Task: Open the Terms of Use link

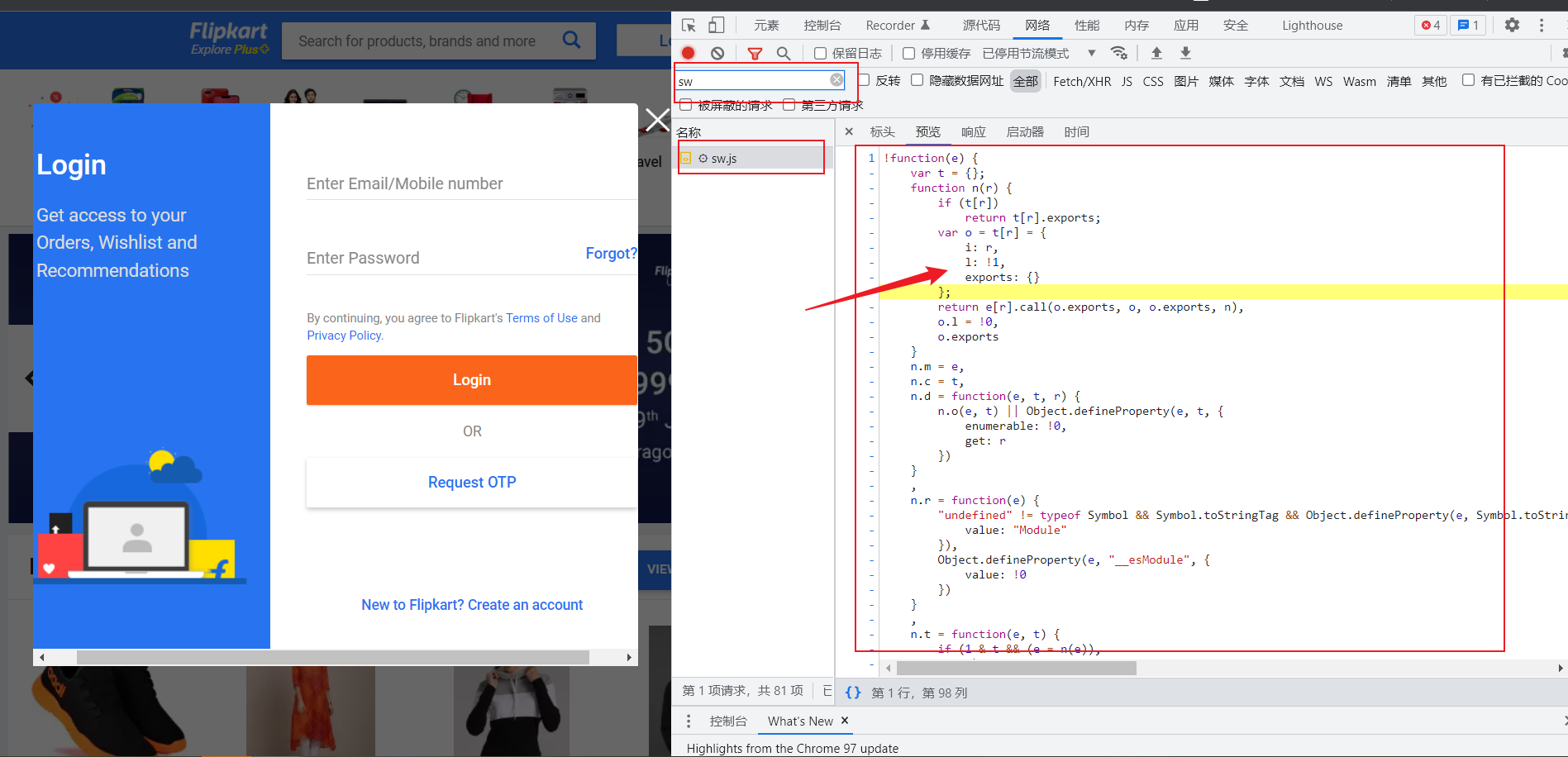Action: click(x=541, y=318)
